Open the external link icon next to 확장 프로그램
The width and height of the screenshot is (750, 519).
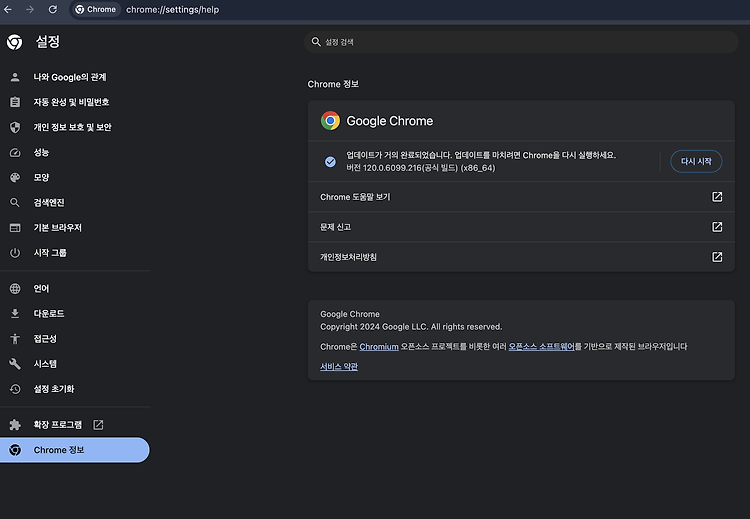click(98, 425)
